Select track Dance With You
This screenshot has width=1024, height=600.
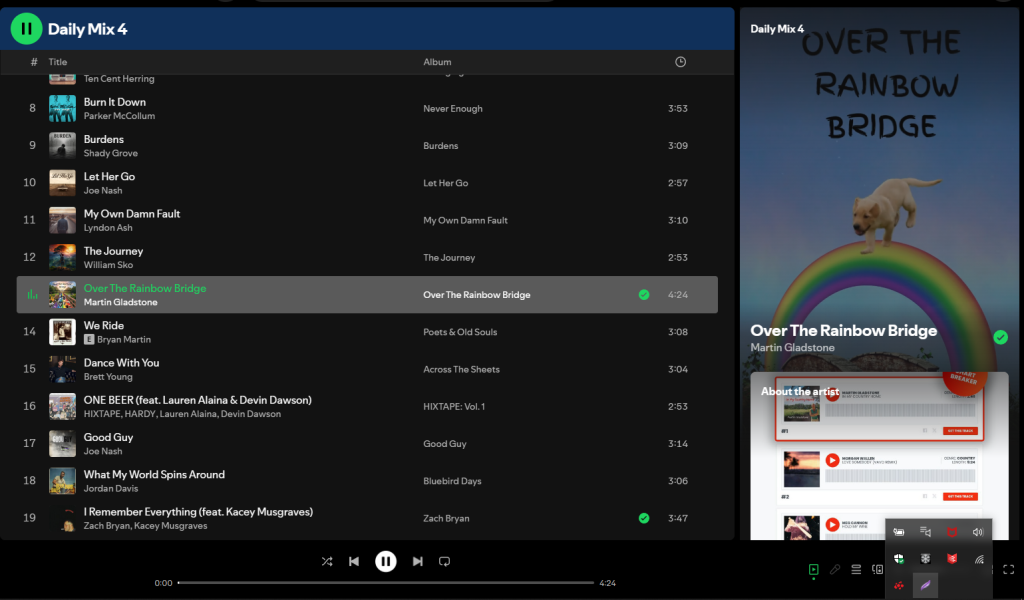(121, 362)
